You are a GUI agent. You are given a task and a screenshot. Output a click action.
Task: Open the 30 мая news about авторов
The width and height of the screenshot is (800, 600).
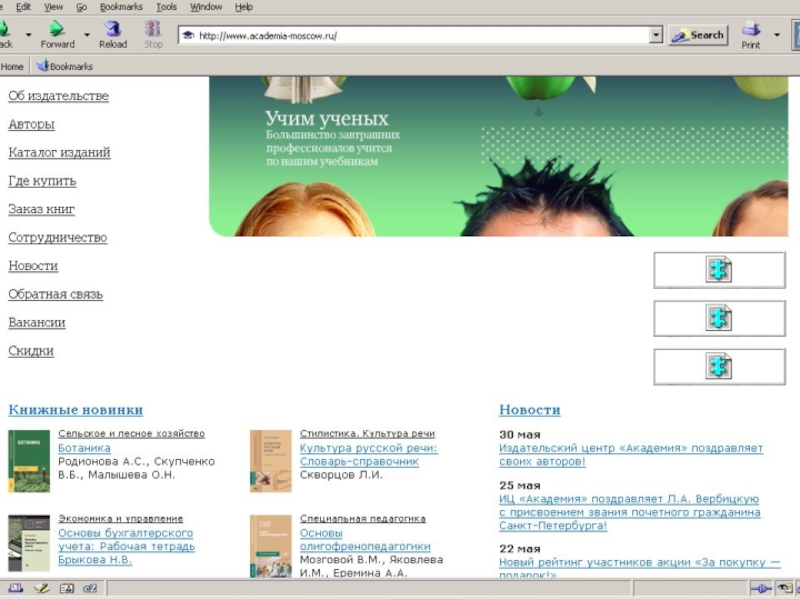point(631,455)
